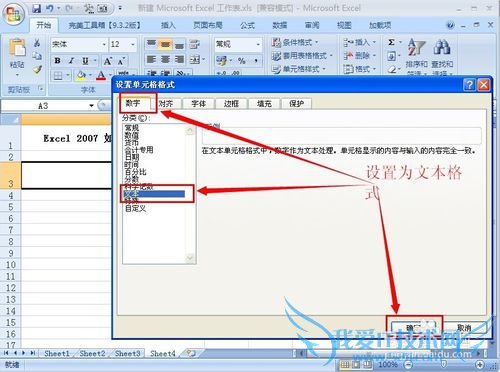Select 会计专用 in the category list
This screenshot has width=500, height=372.
[139, 150]
